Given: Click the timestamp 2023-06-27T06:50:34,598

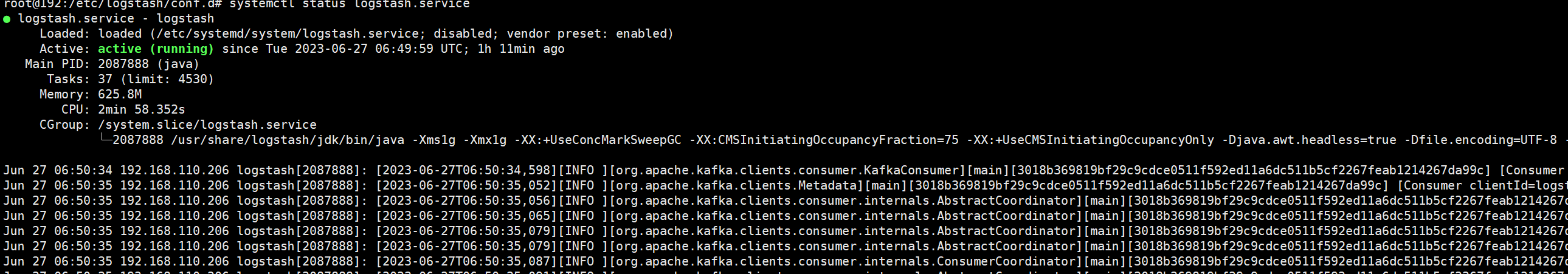Looking at the screenshot, I should click(x=466, y=171).
